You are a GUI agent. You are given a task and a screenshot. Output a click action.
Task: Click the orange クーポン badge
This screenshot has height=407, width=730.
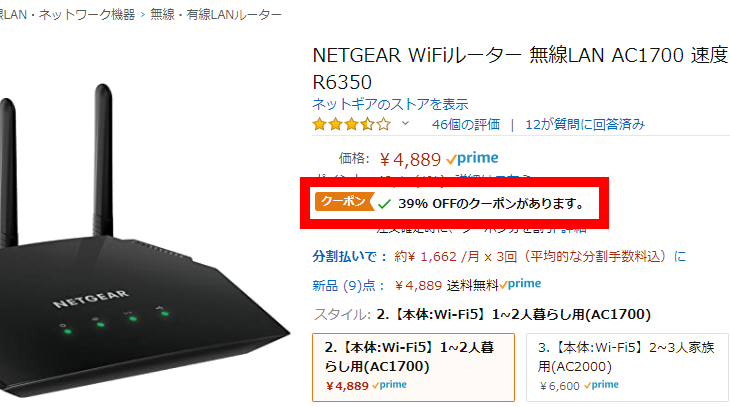click(343, 202)
